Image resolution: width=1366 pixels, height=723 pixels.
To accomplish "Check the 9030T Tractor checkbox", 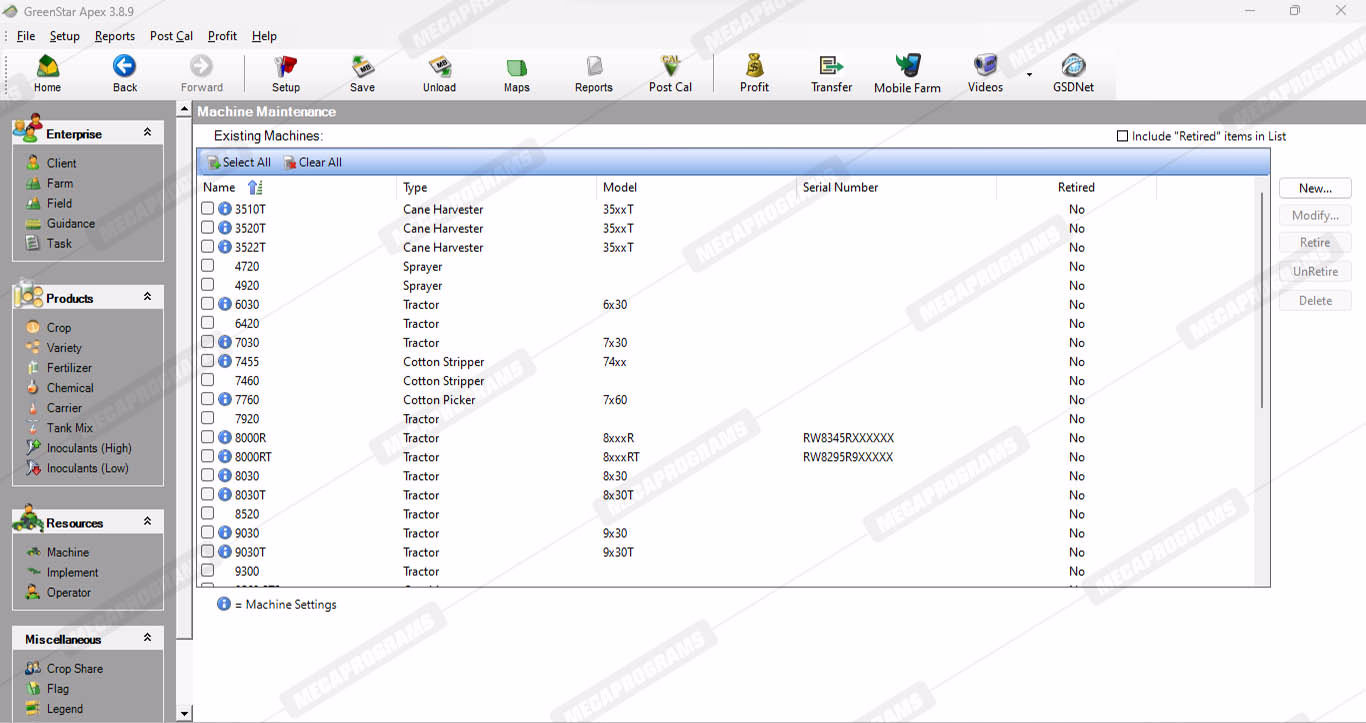I will click(x=208, y=551).
